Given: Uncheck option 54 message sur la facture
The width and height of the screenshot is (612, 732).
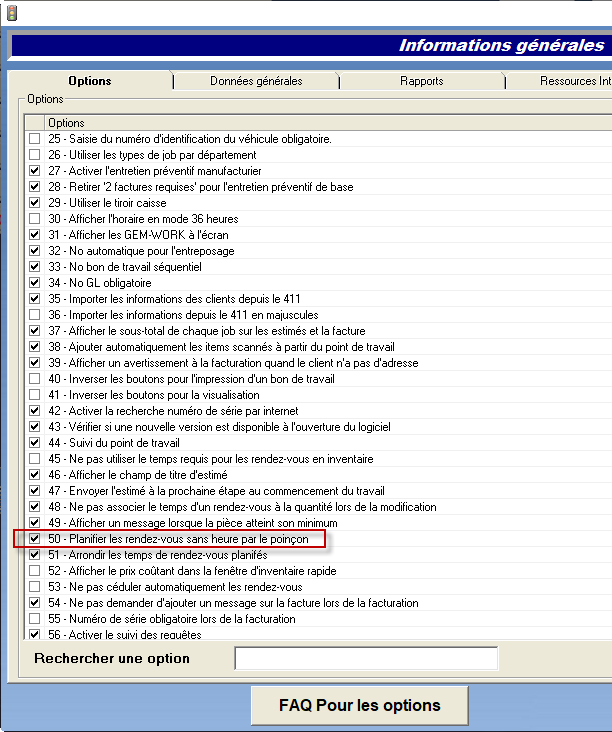Looking at the screenshot, I should [35, 603].
